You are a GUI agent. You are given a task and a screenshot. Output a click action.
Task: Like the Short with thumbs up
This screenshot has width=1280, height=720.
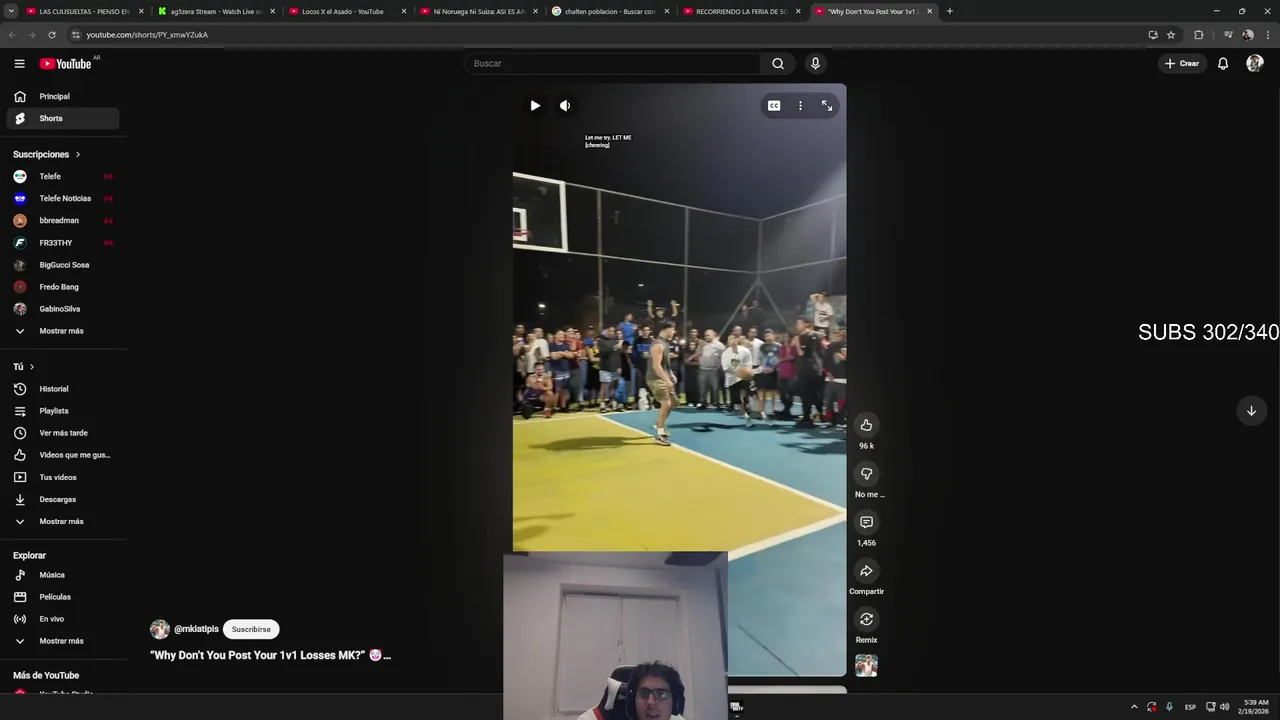pos(866,425)
